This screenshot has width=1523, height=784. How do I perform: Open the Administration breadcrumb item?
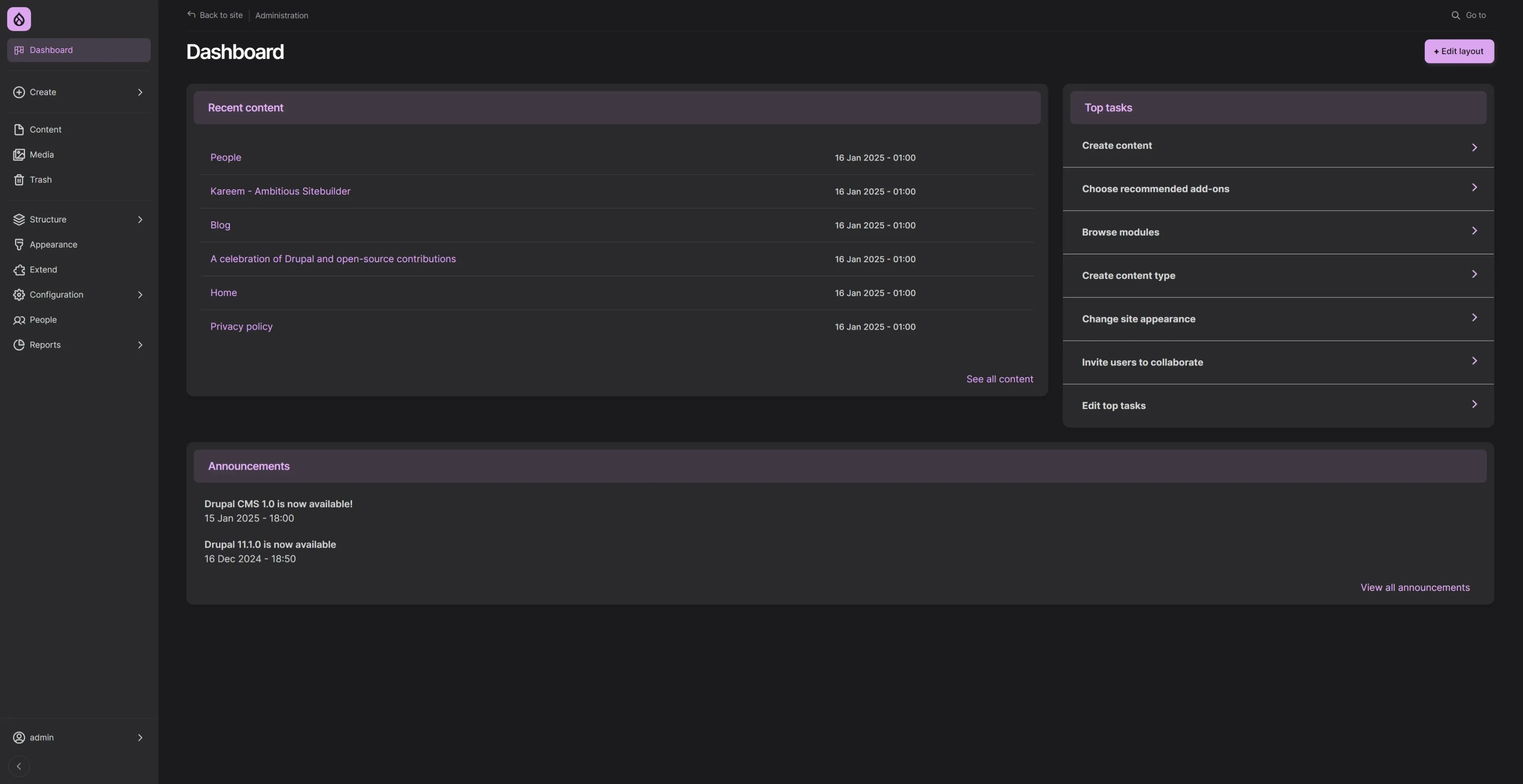click(x=281, y=15)
